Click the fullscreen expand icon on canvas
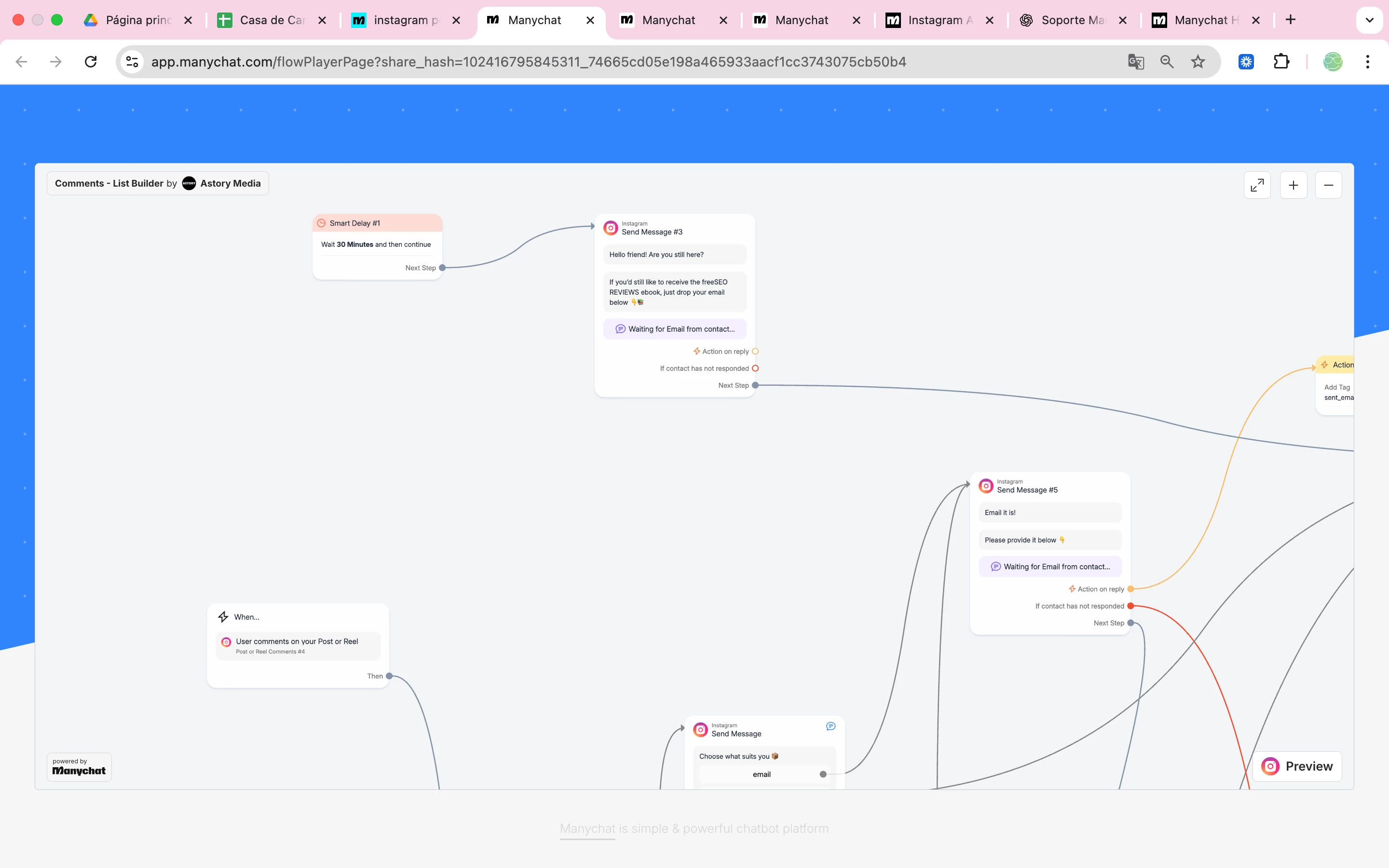The width and height of the screenshot is (1389, 868). click(x=1256, y=185)
